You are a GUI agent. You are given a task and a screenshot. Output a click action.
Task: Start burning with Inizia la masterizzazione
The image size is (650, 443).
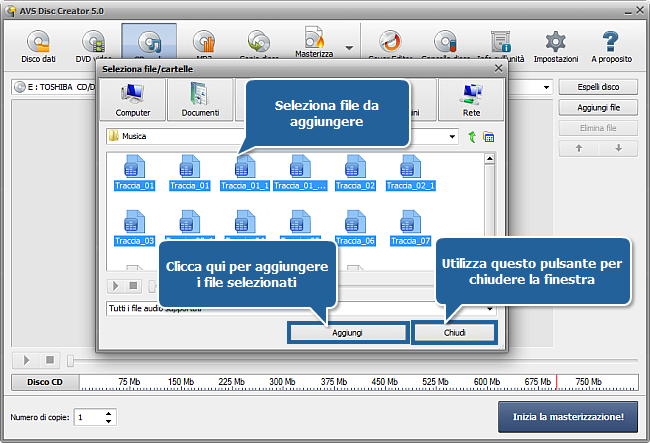(567, 416)
